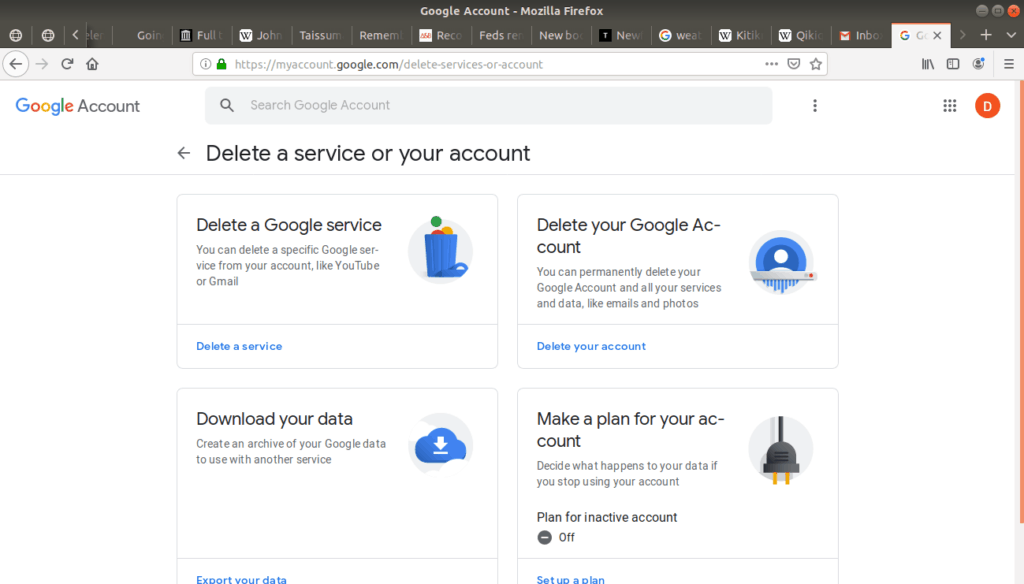Switch to the New bo tab

click(560, 35)
